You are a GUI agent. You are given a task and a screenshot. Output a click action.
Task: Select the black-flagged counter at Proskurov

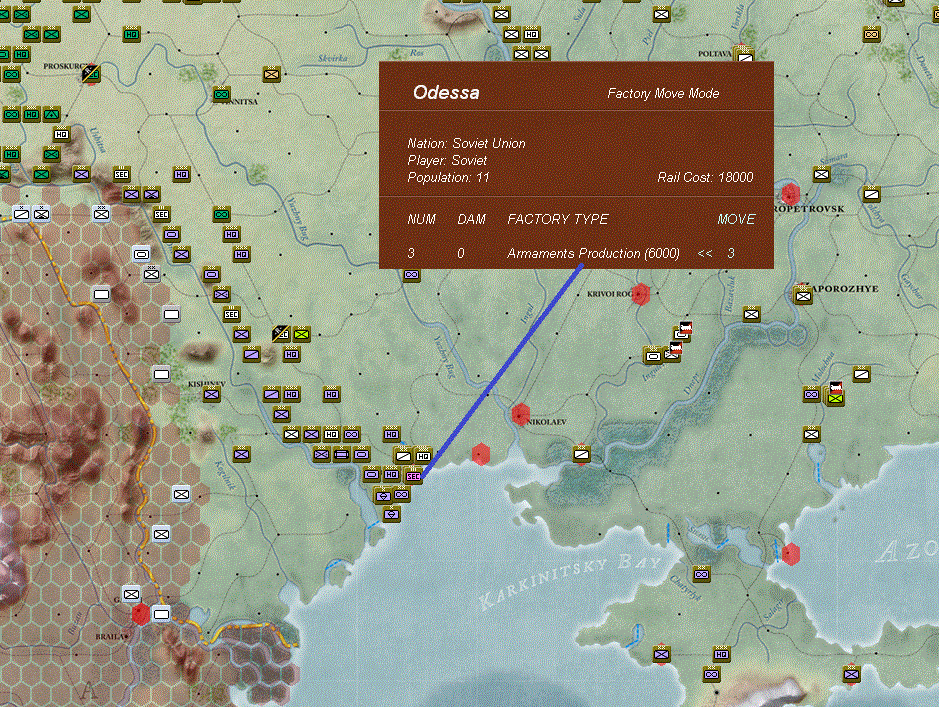(x=90, y=73)
